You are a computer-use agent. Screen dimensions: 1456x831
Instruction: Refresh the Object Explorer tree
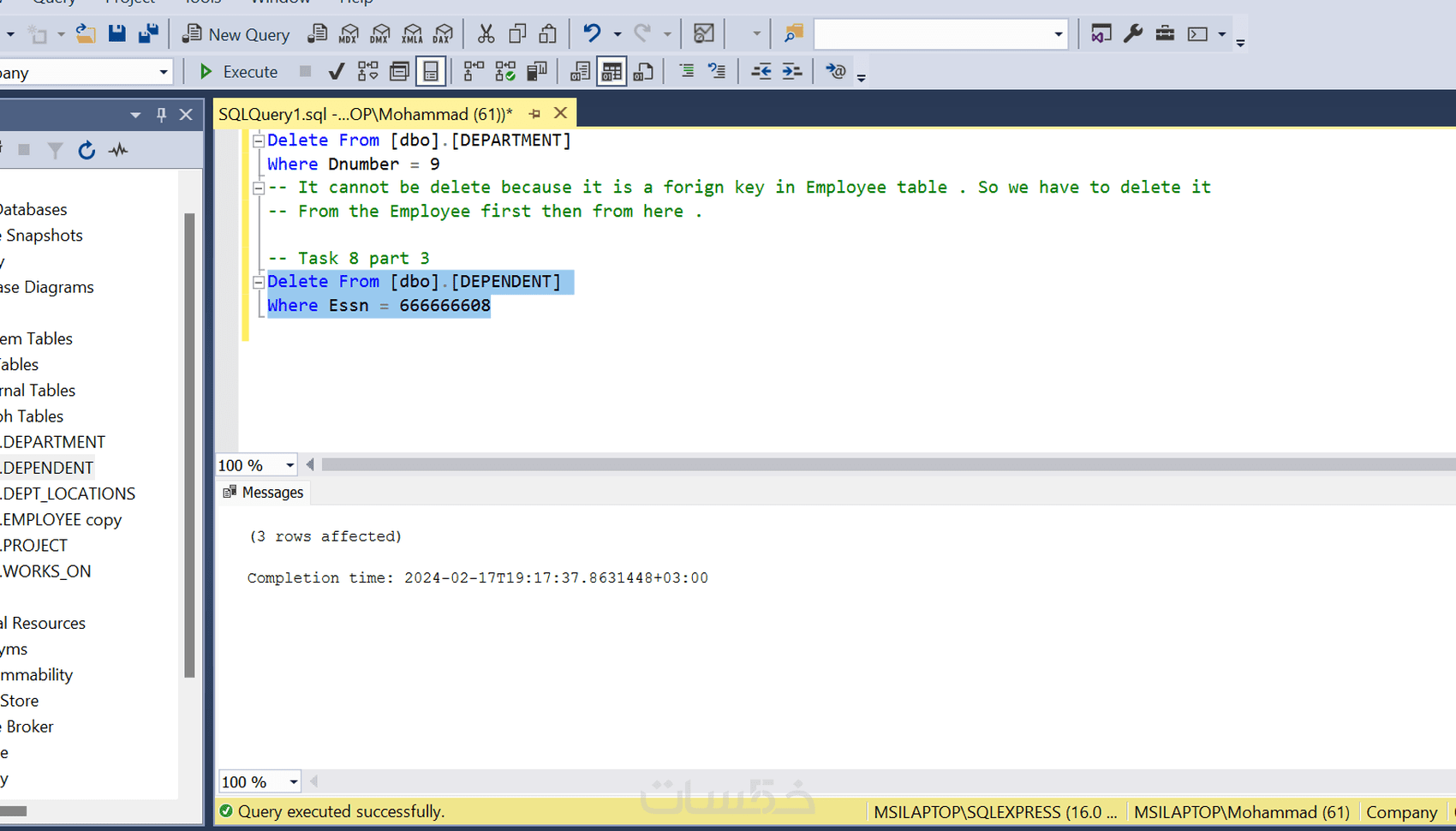coord(87,150)
